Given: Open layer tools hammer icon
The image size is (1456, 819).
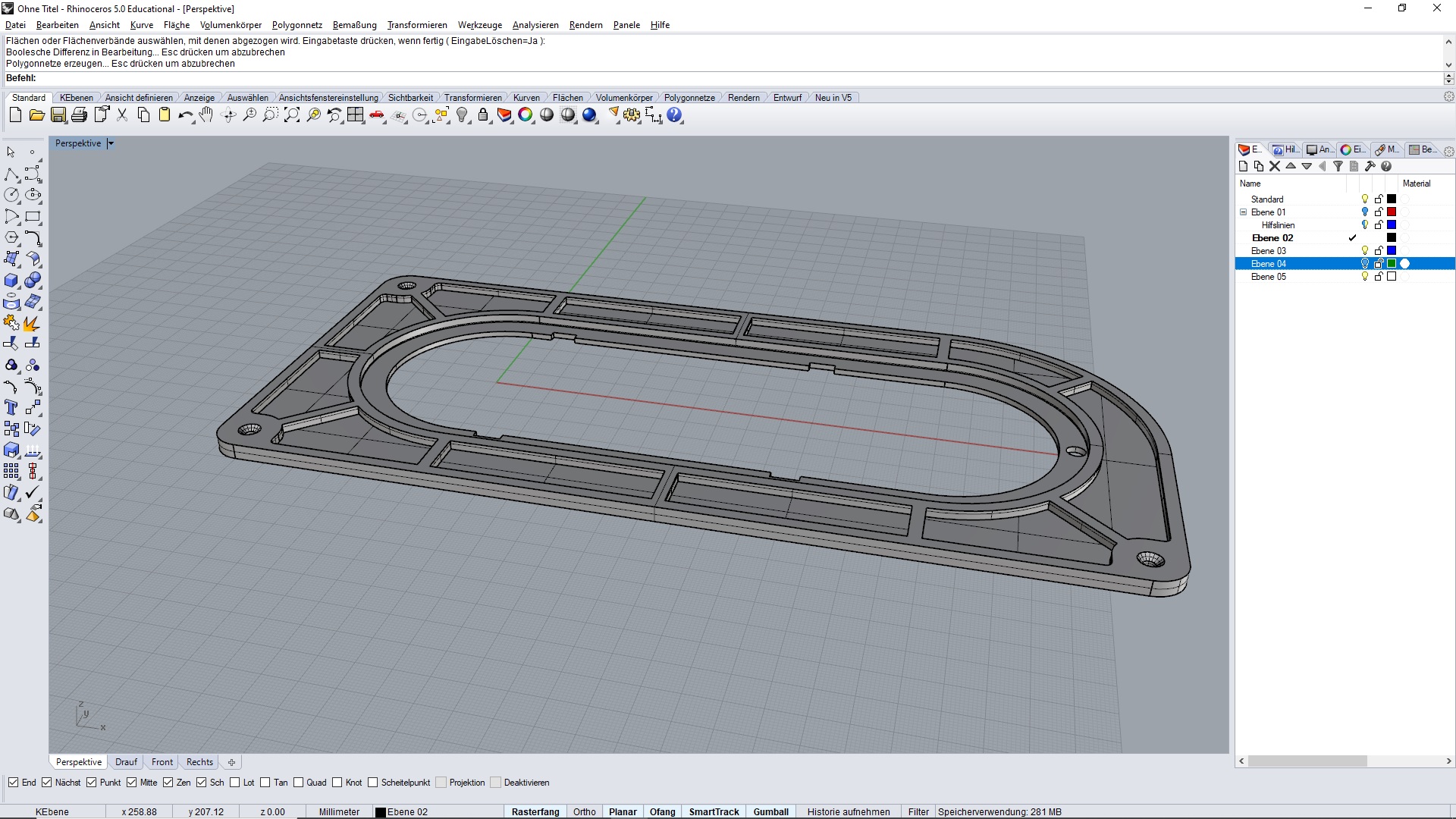Looking at the screenshot, I should coord(1370,167).
